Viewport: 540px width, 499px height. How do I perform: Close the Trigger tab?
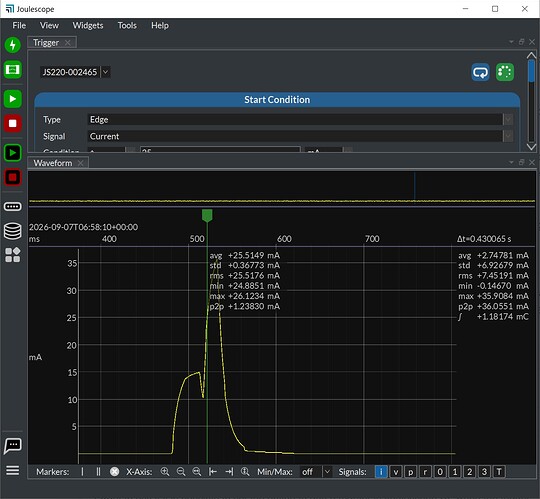pyautogui.click(x=68, y=43)
